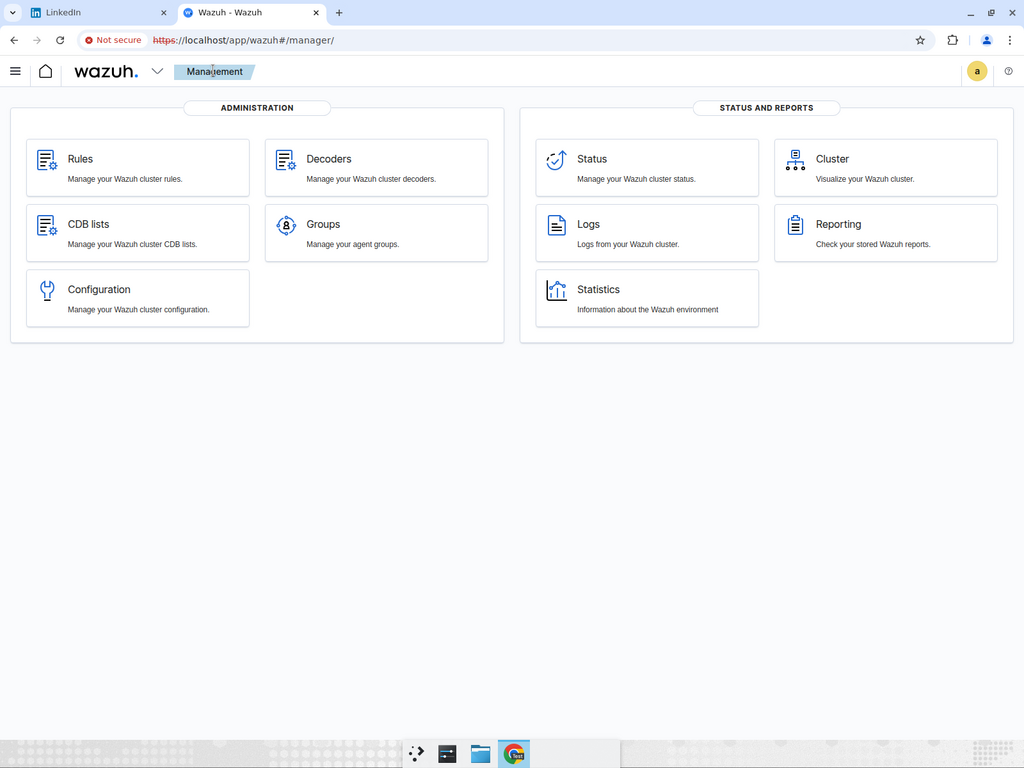The height and width of the screenshot is (768, 1024).
Task: Close the LinkedIn tab
Action: click(x=164, y=12)
